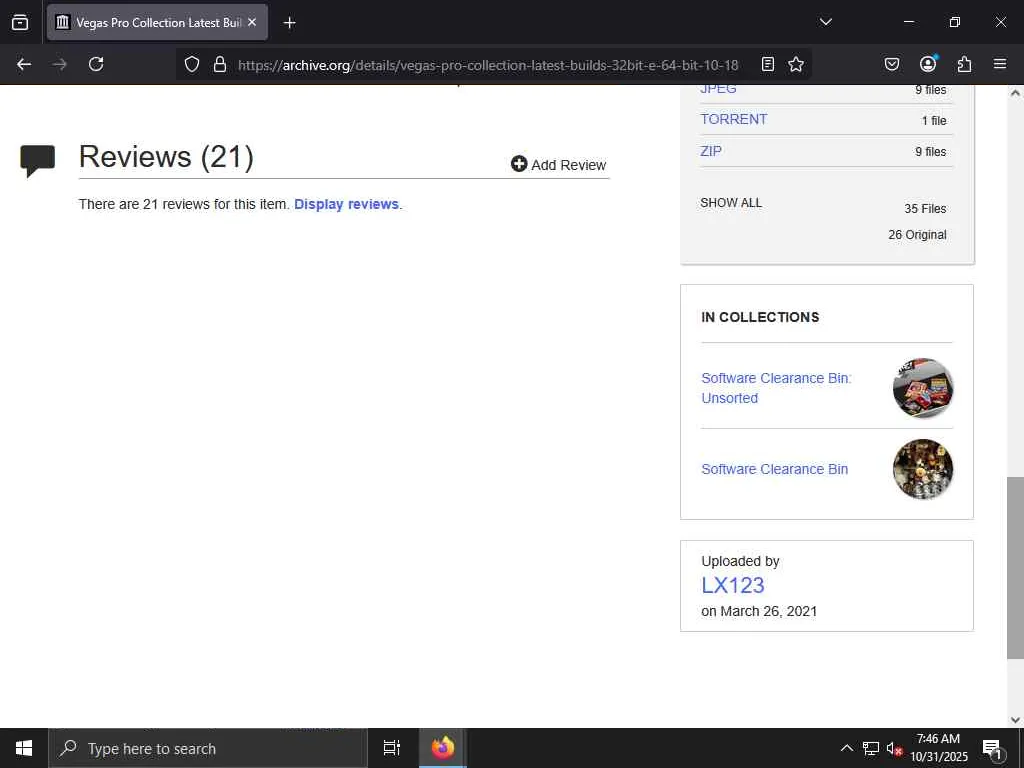Viewport: 1024px width, 768px height.
Task: Open Firefox View tab overview icon
Action: [x=20, y=22]
